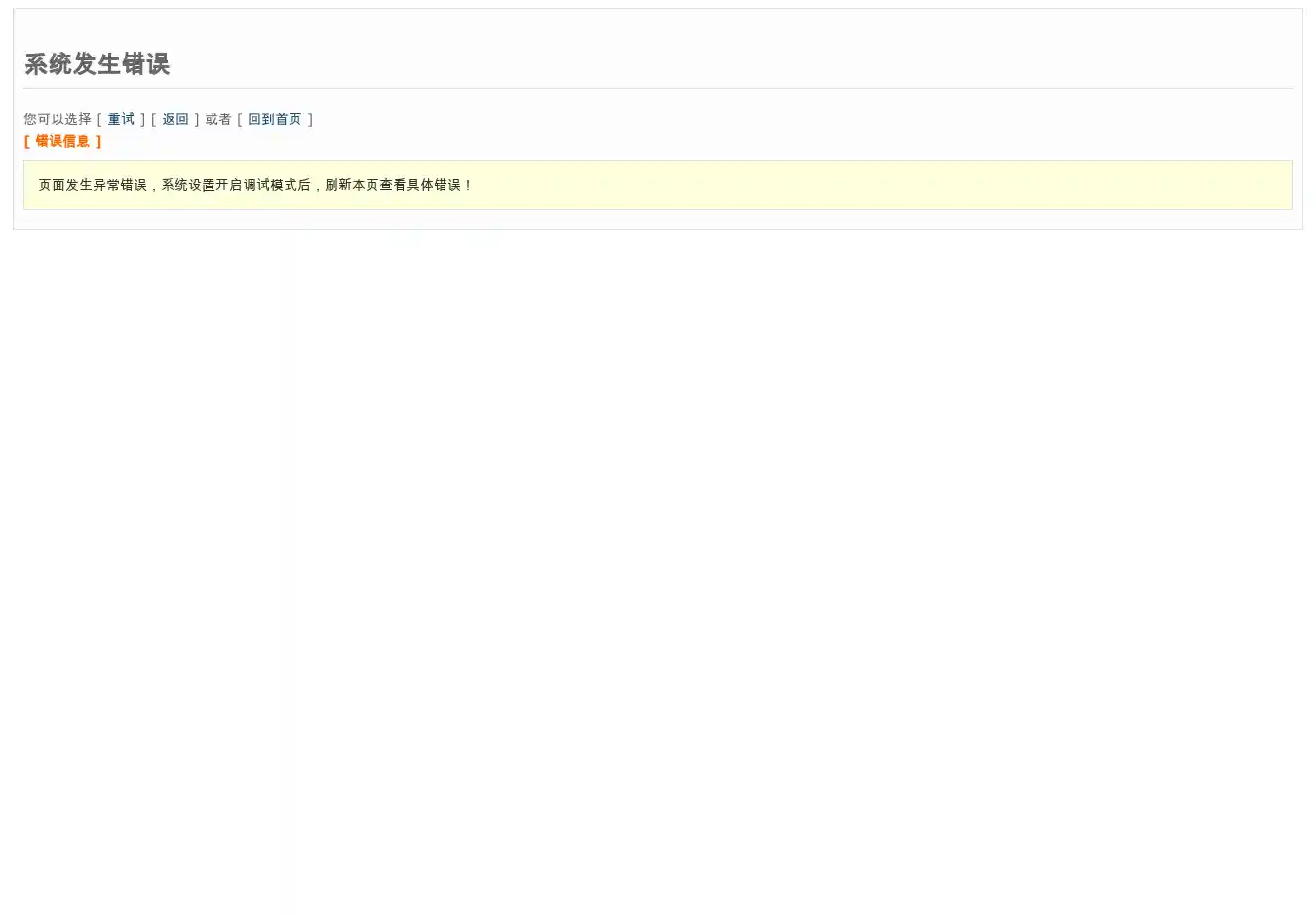
Task: Click the closing bracket after 错误信息
Action: [98, 141]
